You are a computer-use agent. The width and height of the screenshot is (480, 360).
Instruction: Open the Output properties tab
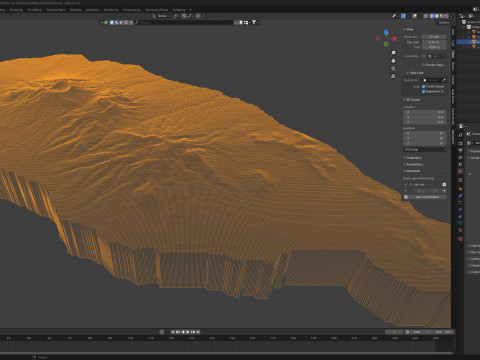point(460,150)
